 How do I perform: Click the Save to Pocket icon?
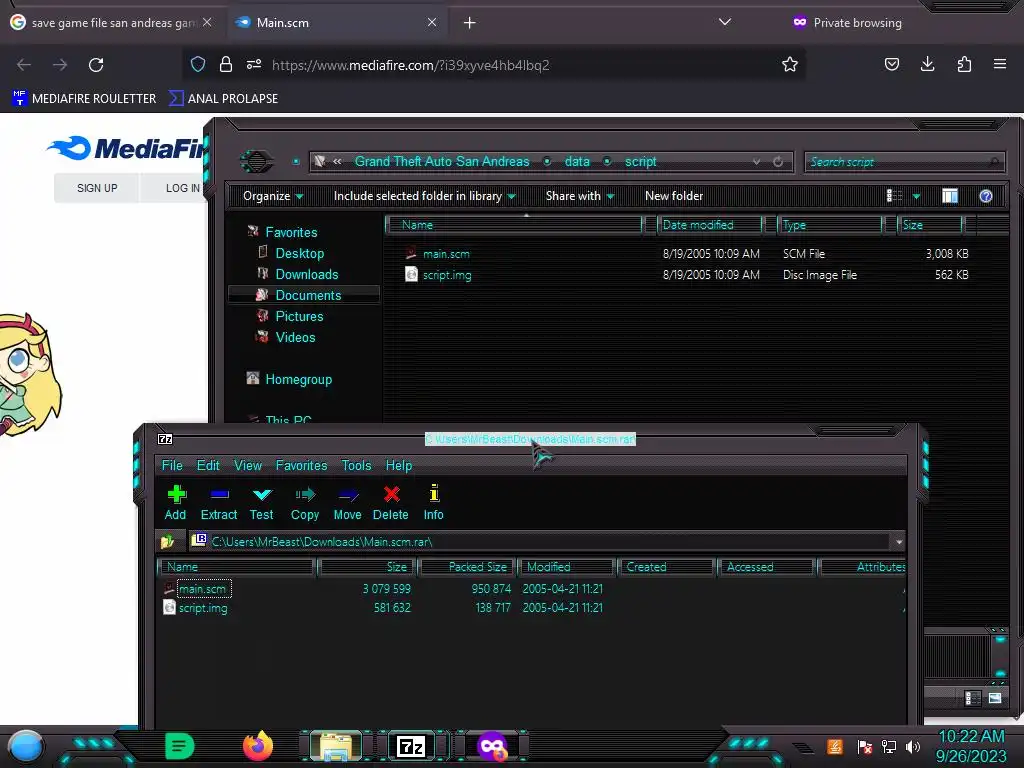[x=891, y=64]
